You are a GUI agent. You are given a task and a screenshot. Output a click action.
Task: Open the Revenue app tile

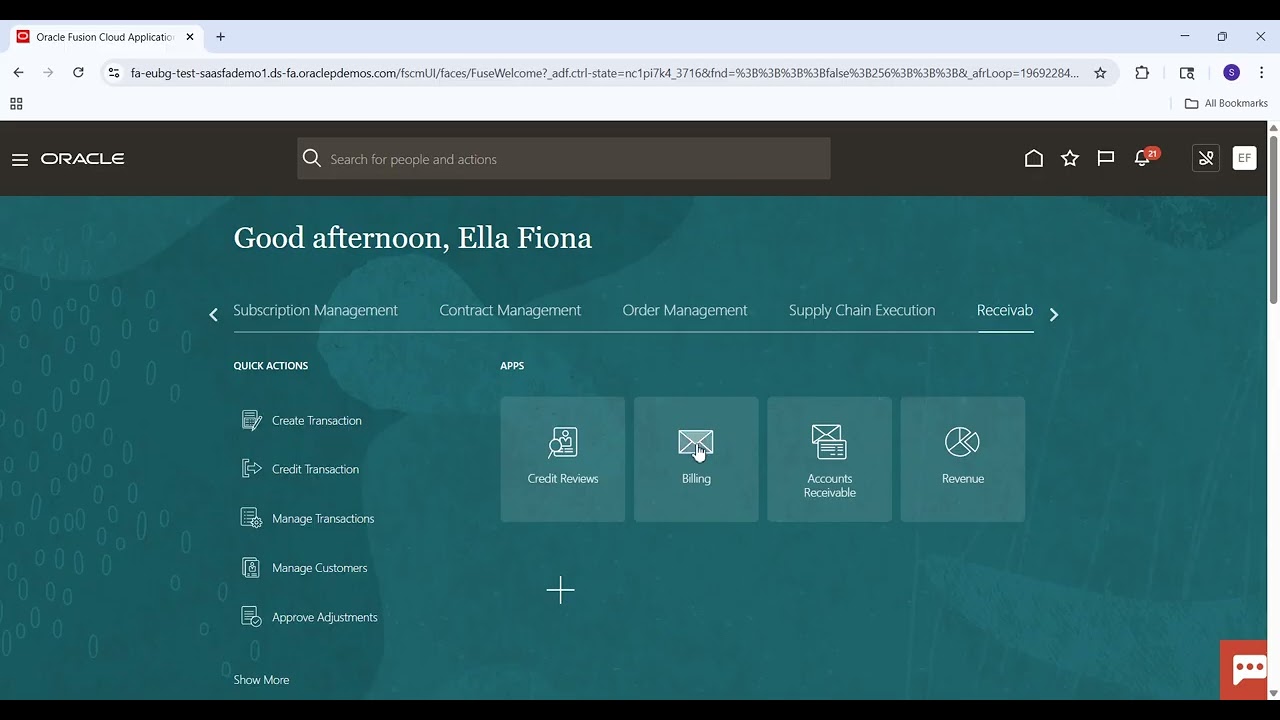point(963,459)
